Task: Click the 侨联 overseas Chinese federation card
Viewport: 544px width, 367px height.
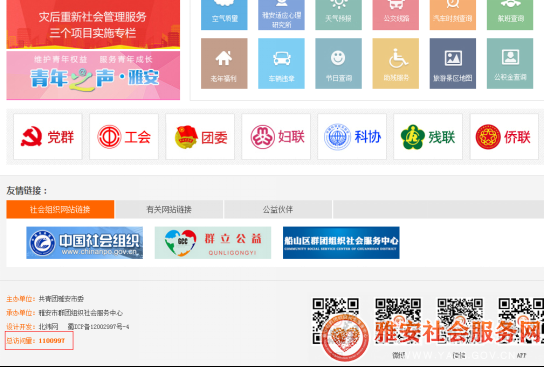Action: pos(504,137)
